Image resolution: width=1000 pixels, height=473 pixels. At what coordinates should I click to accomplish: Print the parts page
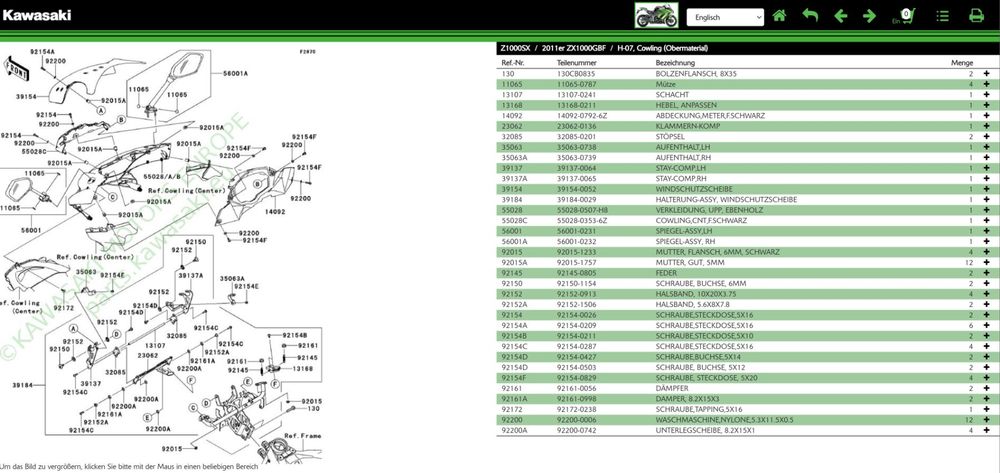click(976, 15)
